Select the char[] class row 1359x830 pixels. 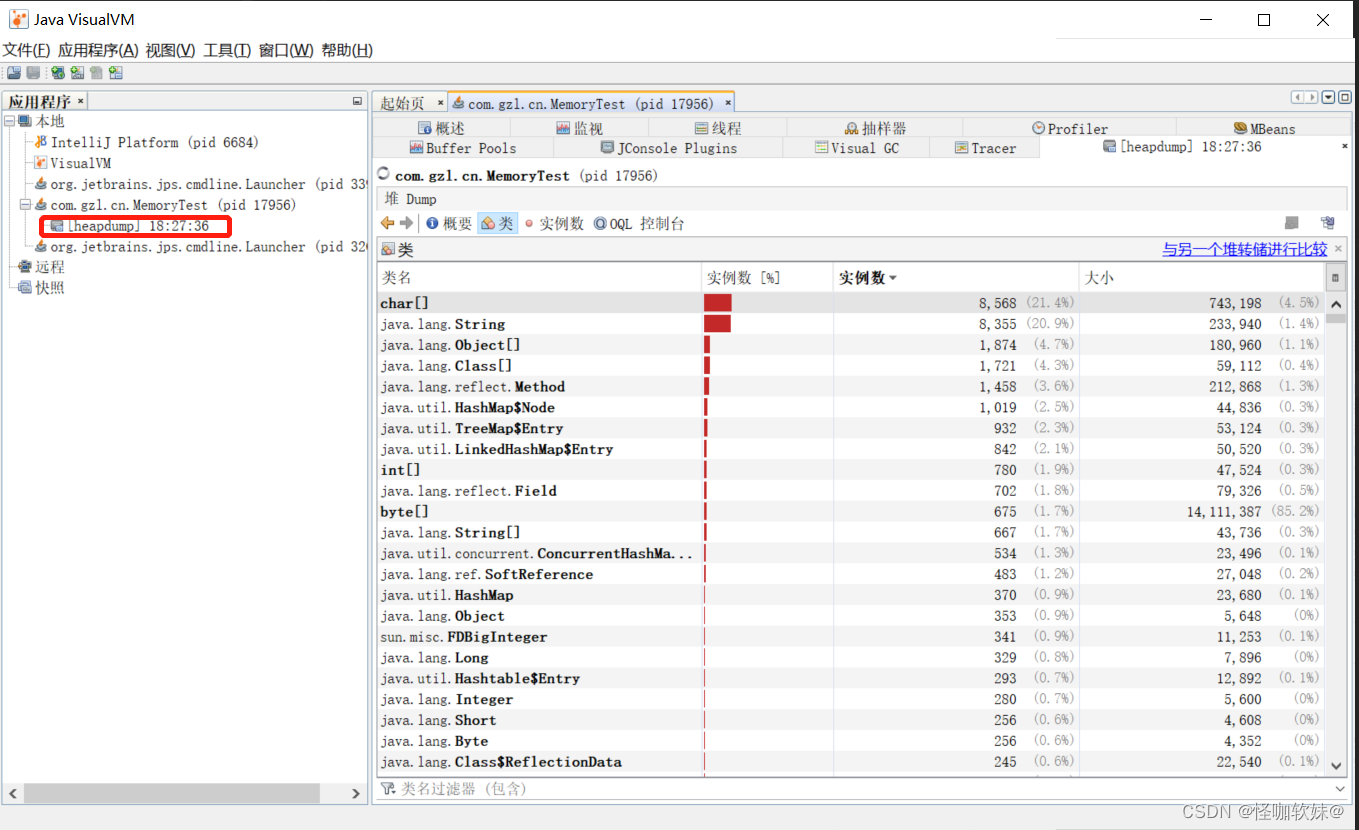coord(850,303)
